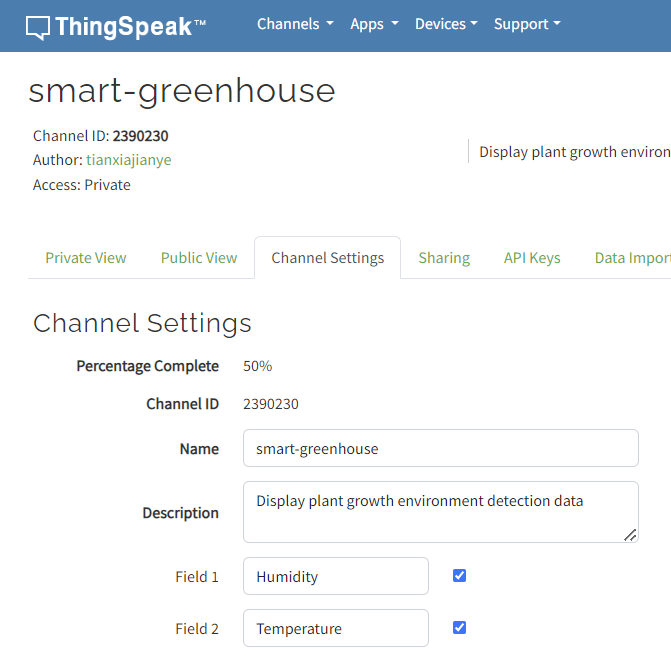Click the smart-greenhouse page title
The image size is (671, 657).
[x=182, y=91]
